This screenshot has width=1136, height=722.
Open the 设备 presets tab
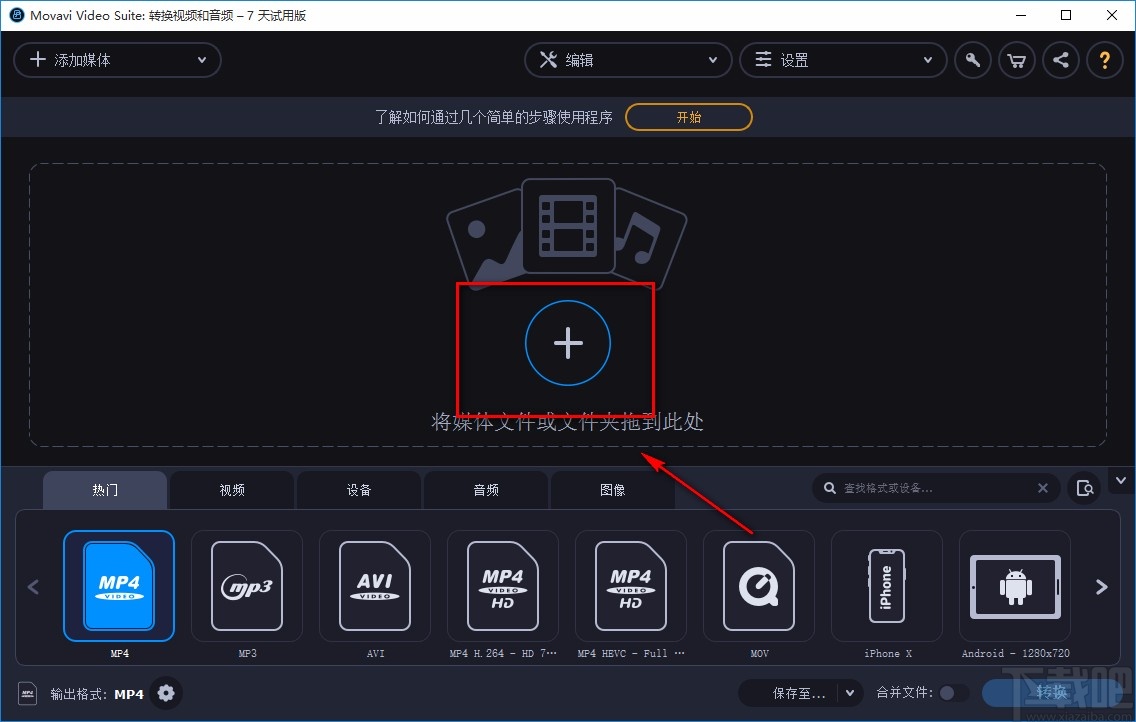(358, 489)
